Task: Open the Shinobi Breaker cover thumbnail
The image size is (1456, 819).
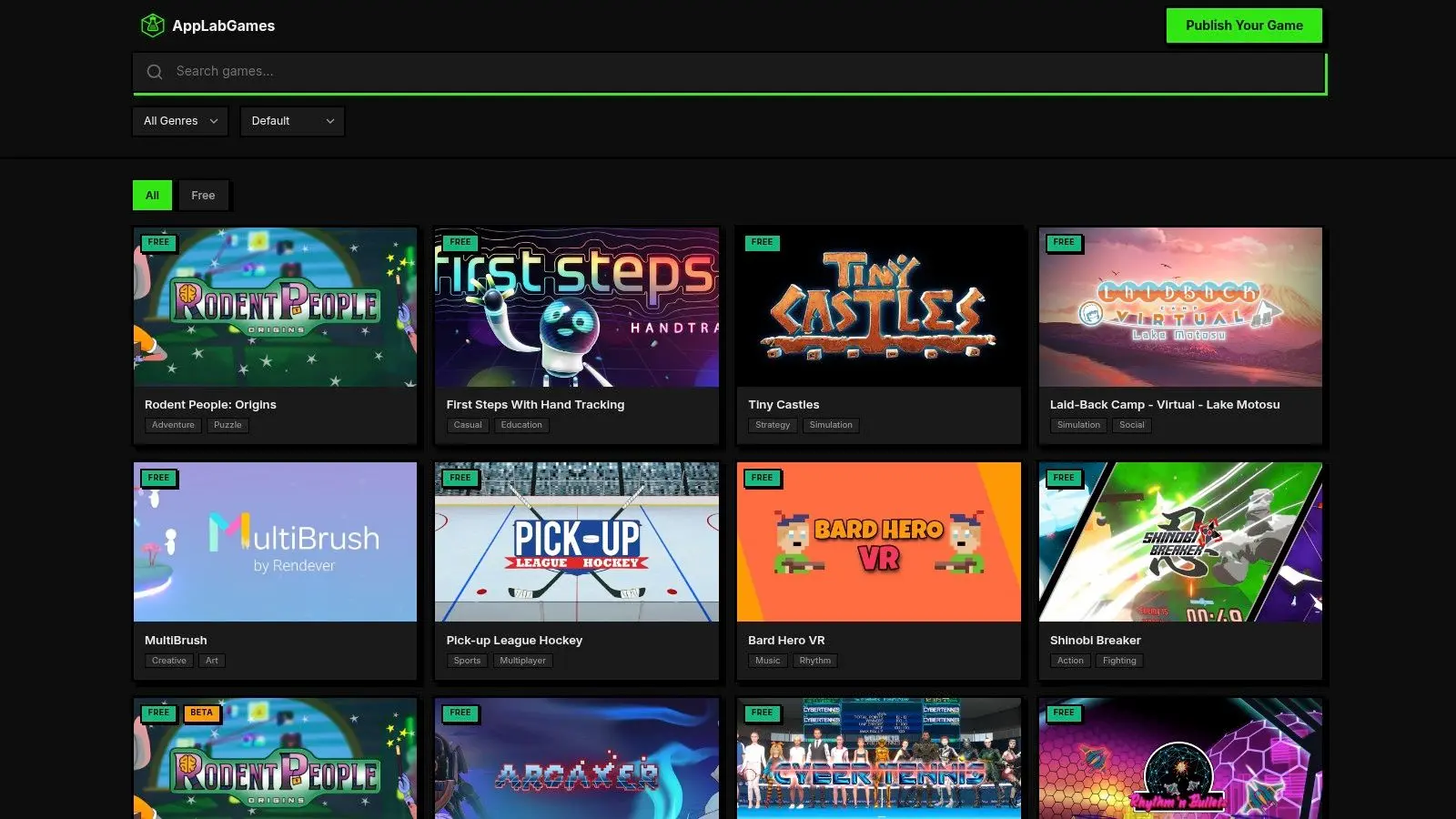Action: [1179, 542]
